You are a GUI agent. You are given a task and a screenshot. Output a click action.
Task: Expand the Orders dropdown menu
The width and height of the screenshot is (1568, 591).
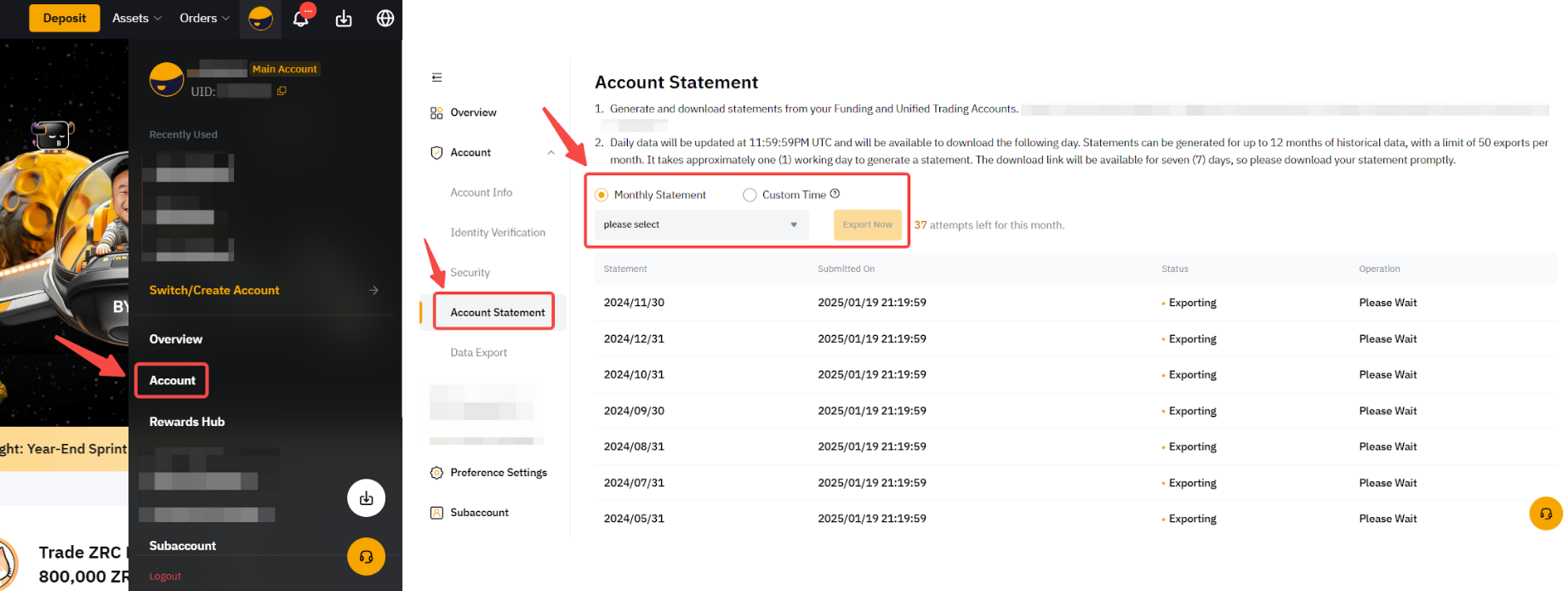tap(204, 19)
